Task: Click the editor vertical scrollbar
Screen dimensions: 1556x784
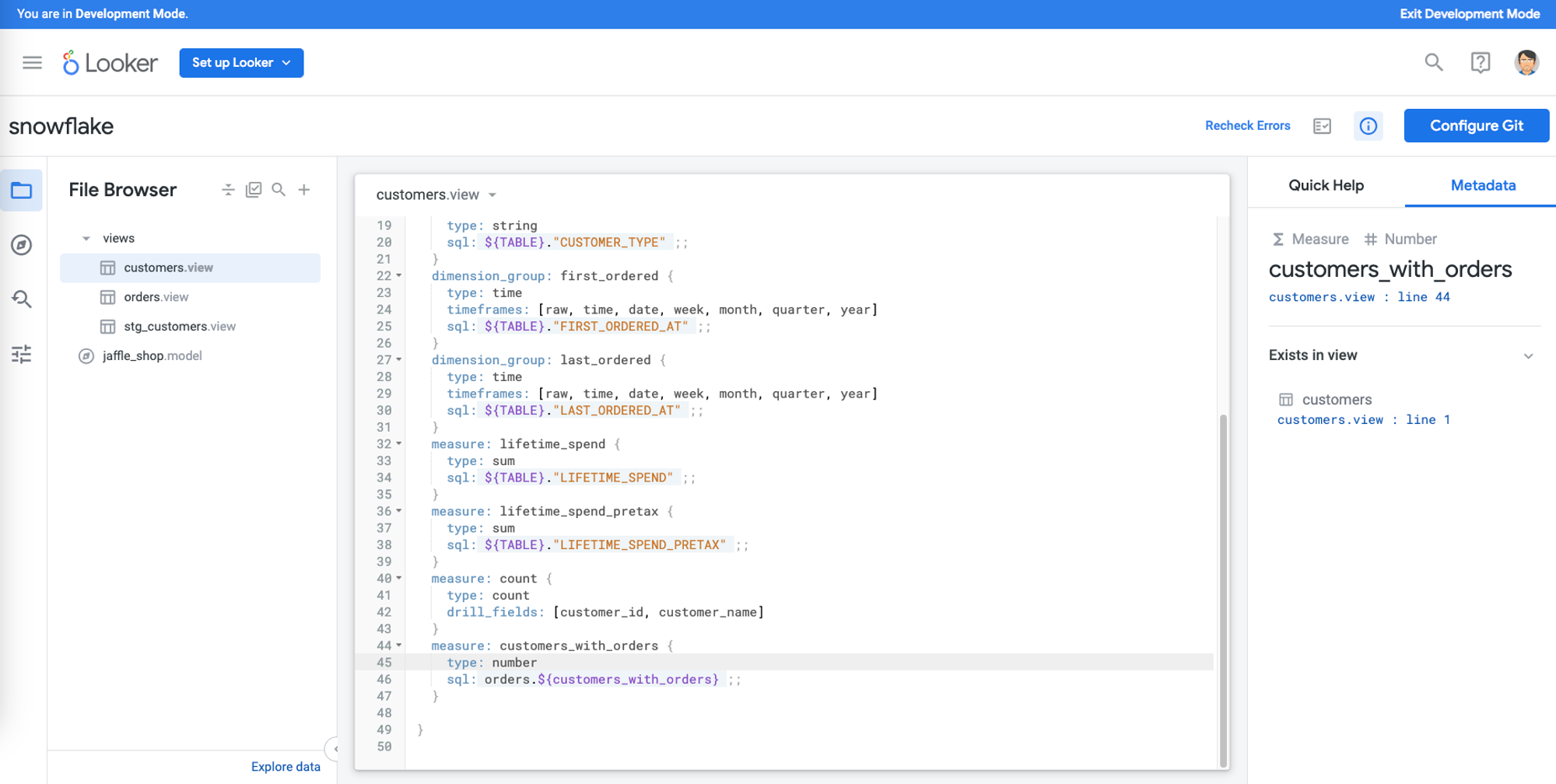Action: click(1223, 591)
